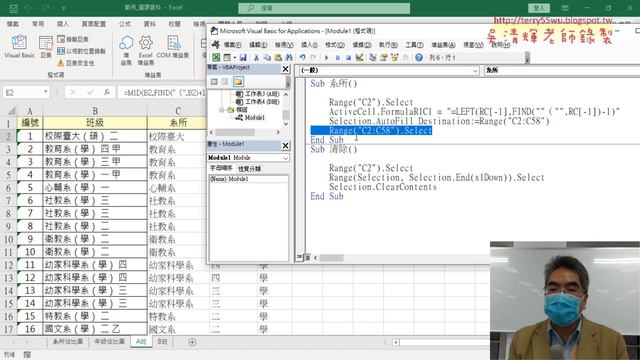Click the Find binoculars icon in VBA toolbar
This screenshot has height=360, width=640.
pyautogui.click(x=289, y=58)
